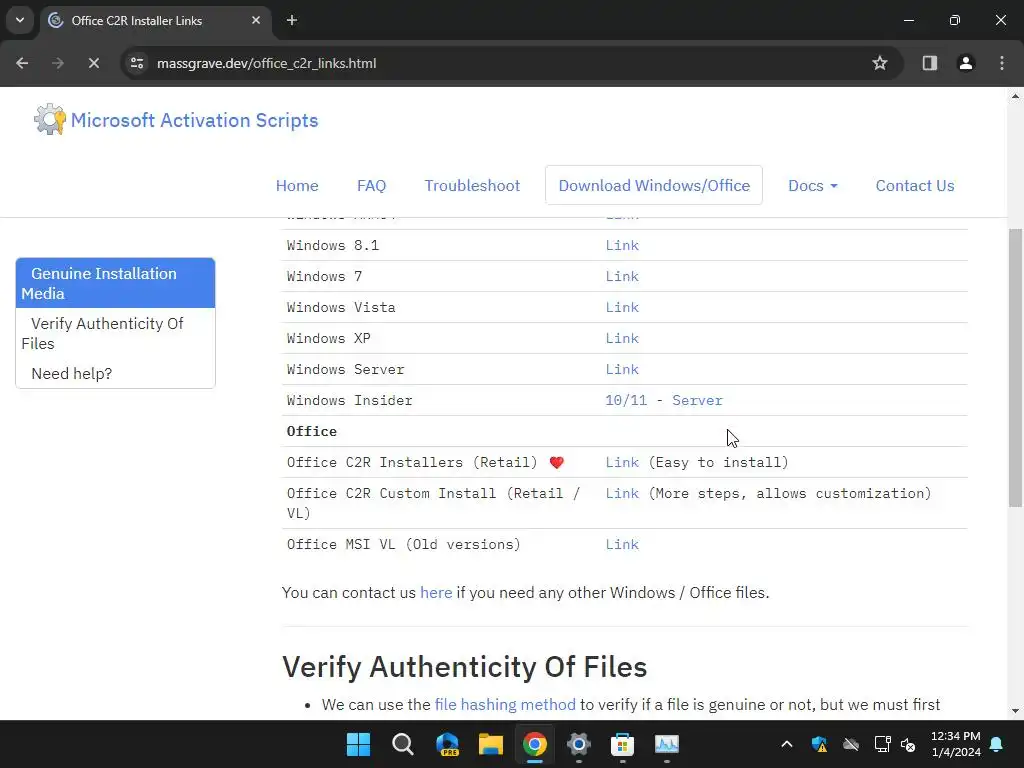Open the Contact Us menu item
The image size is (1024, 768).
pyautogui.click(x=915, y=185)
